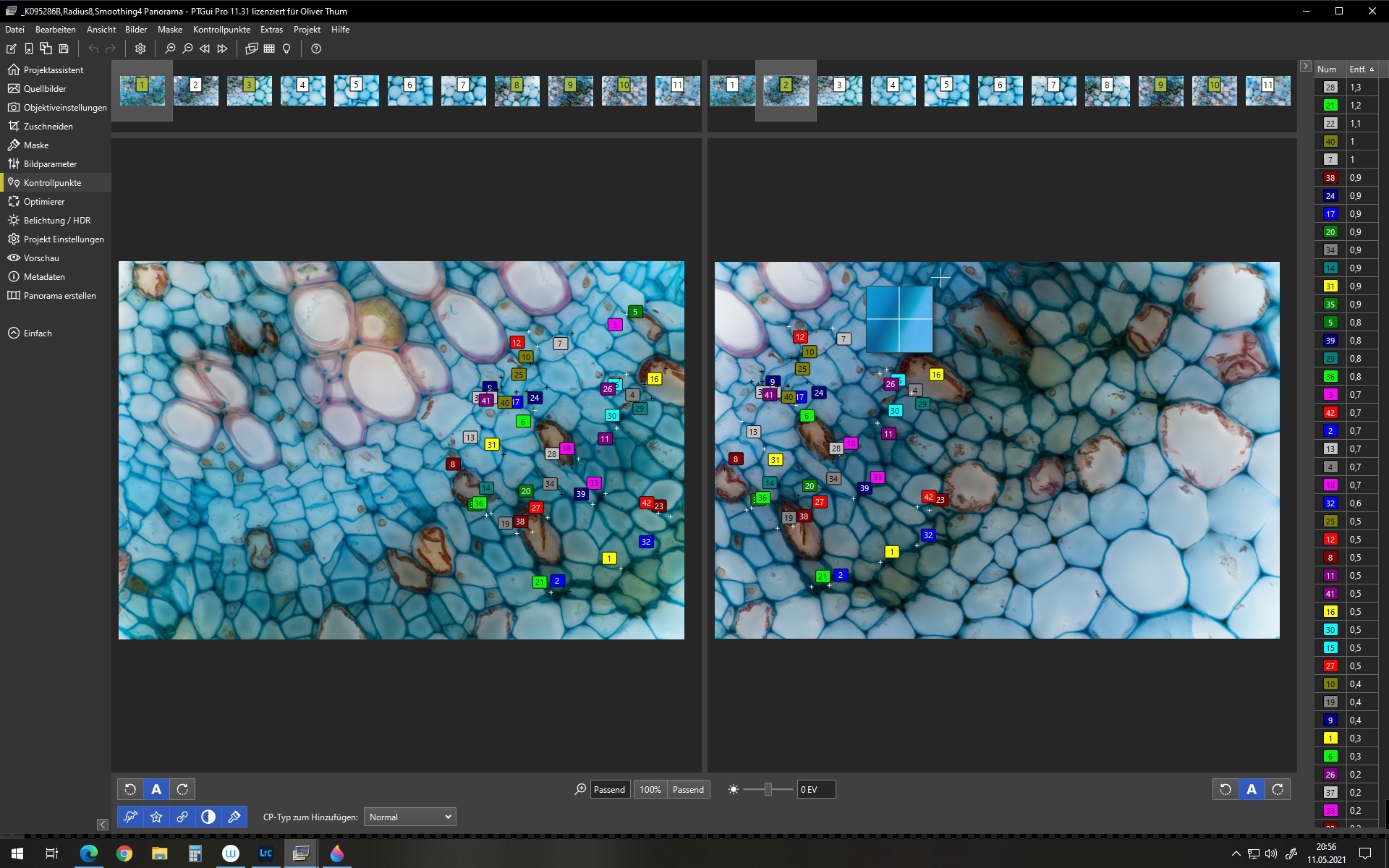This screenshot has width=1389, height=868.
Task: Click the zoom in magnifier icon
Action: coord(170,48)
